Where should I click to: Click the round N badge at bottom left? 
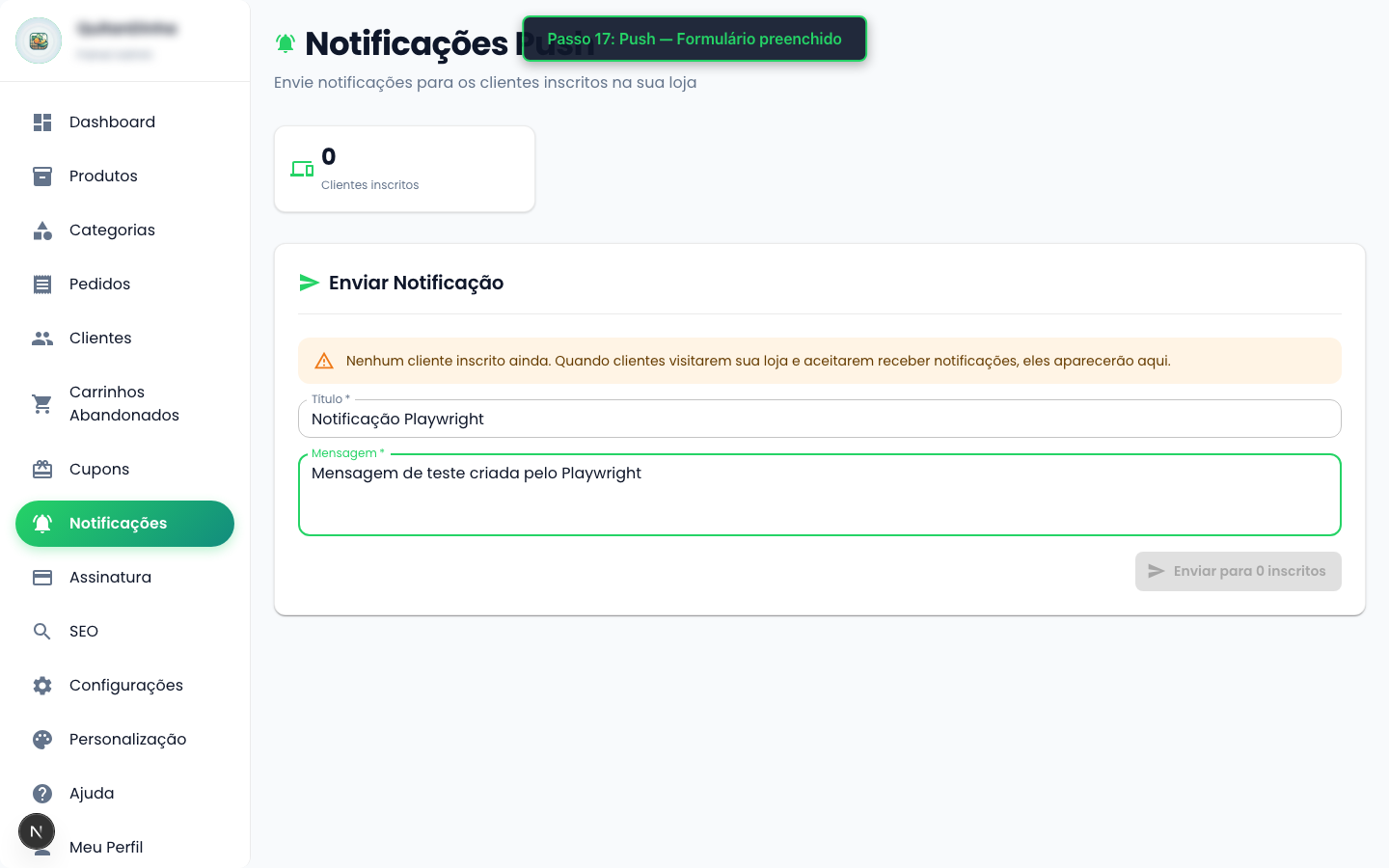click(x=37, y=831)
